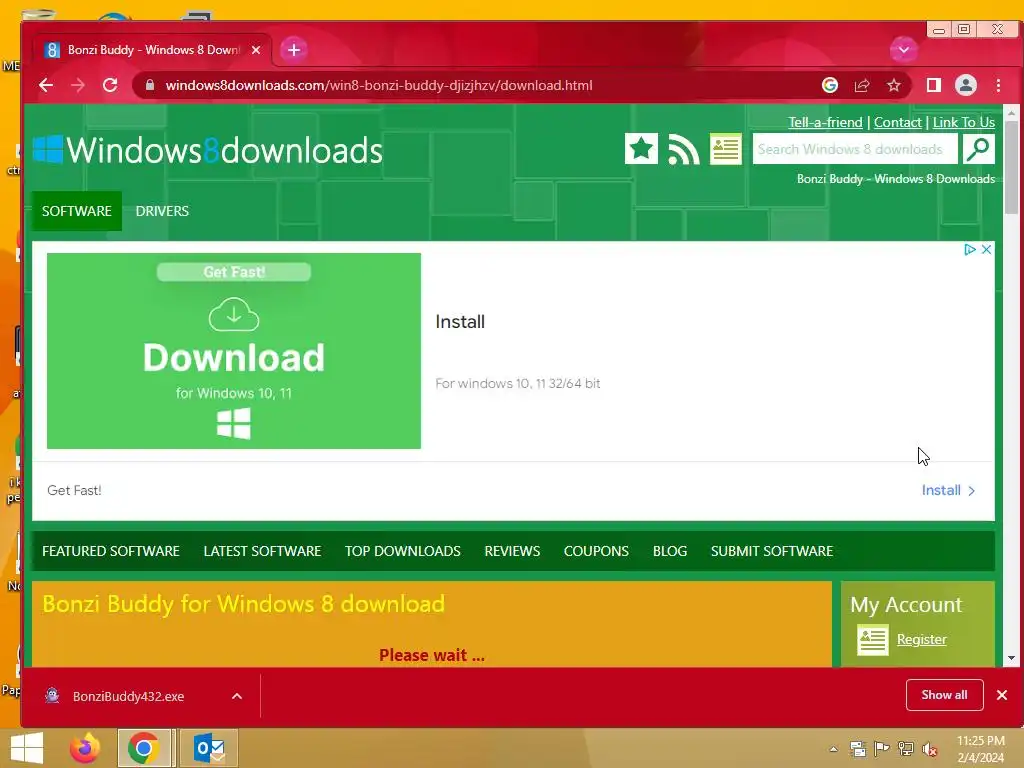Click the Google icon in address bar
This screenshot has height=768, width=1024.
[x=829, y=85]
